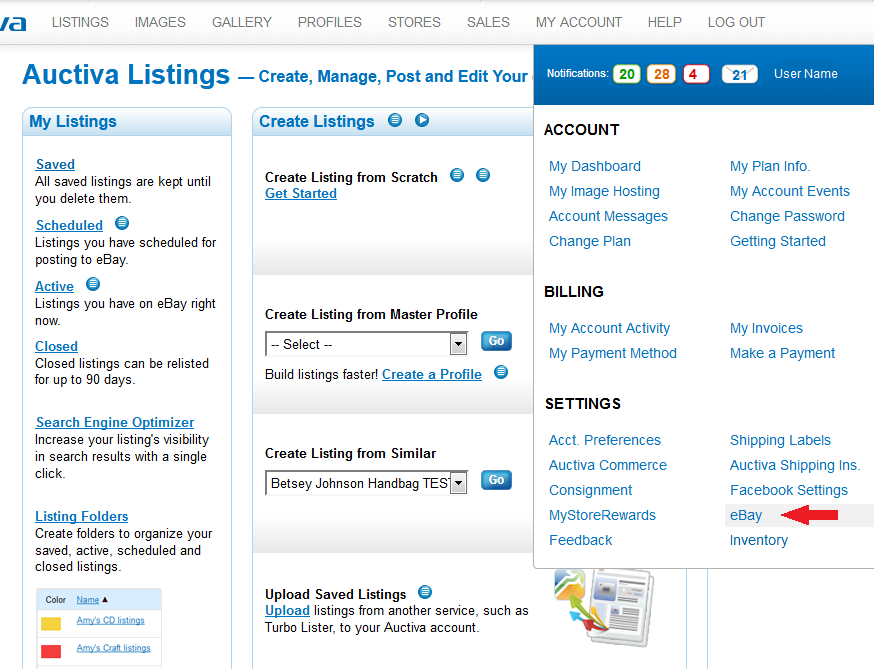
Task: Click Change Password link
Action: (x=787, y=216)
